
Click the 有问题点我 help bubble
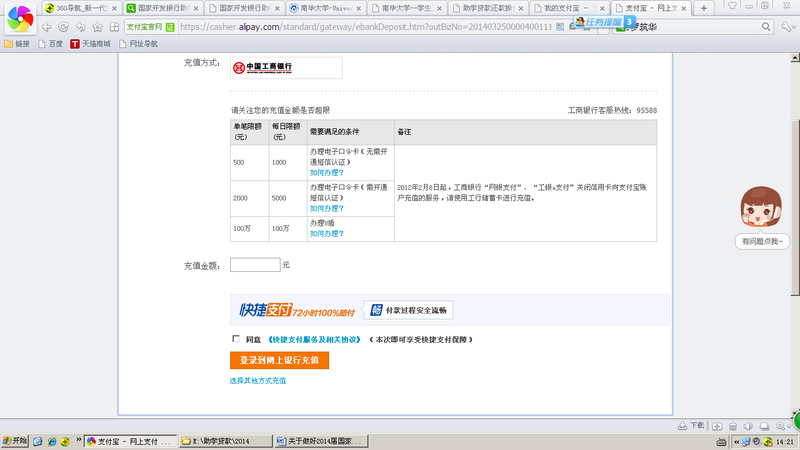coord(762,241)
